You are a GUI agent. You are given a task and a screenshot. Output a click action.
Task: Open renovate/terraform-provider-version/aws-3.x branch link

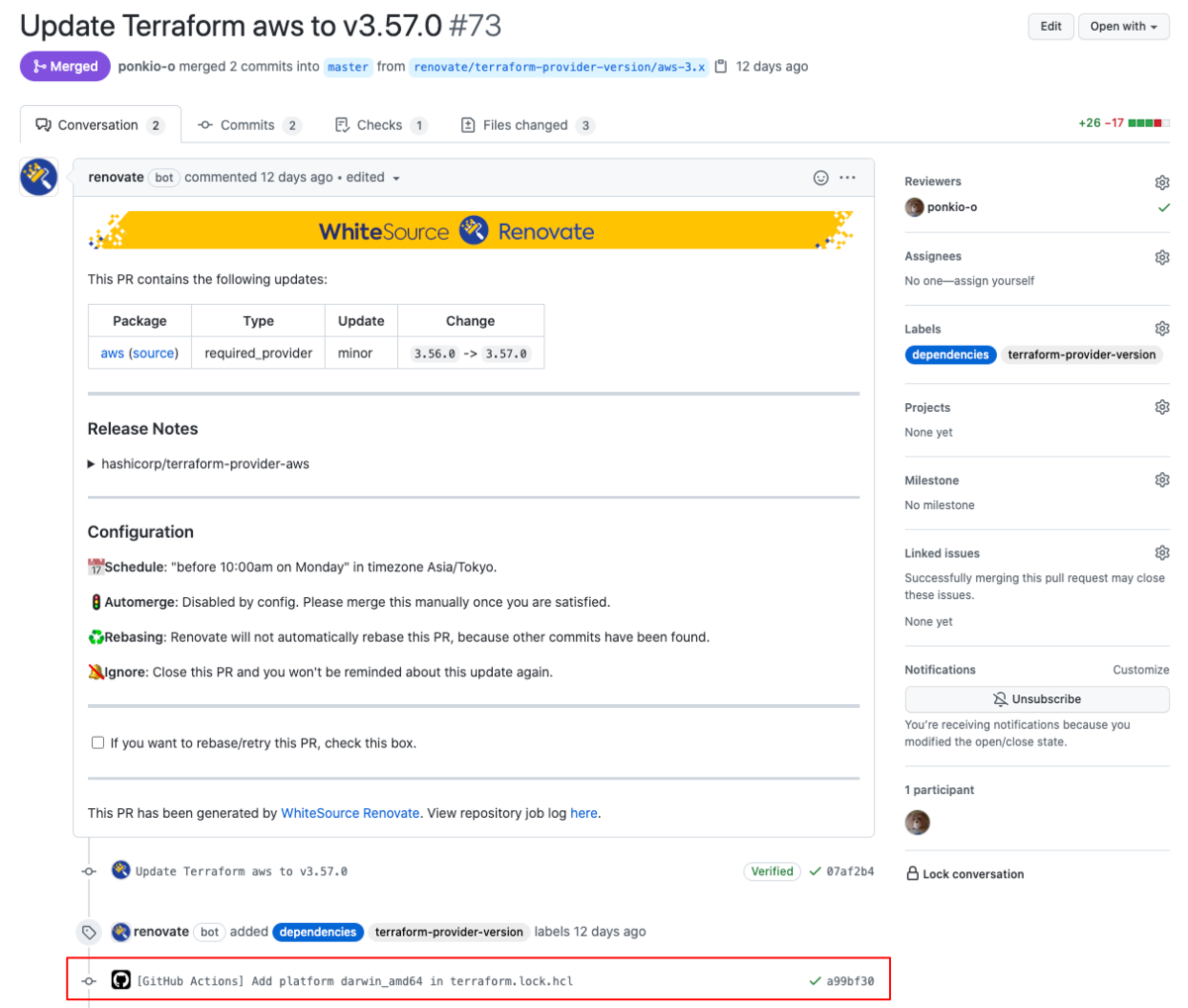coord(559,67)
